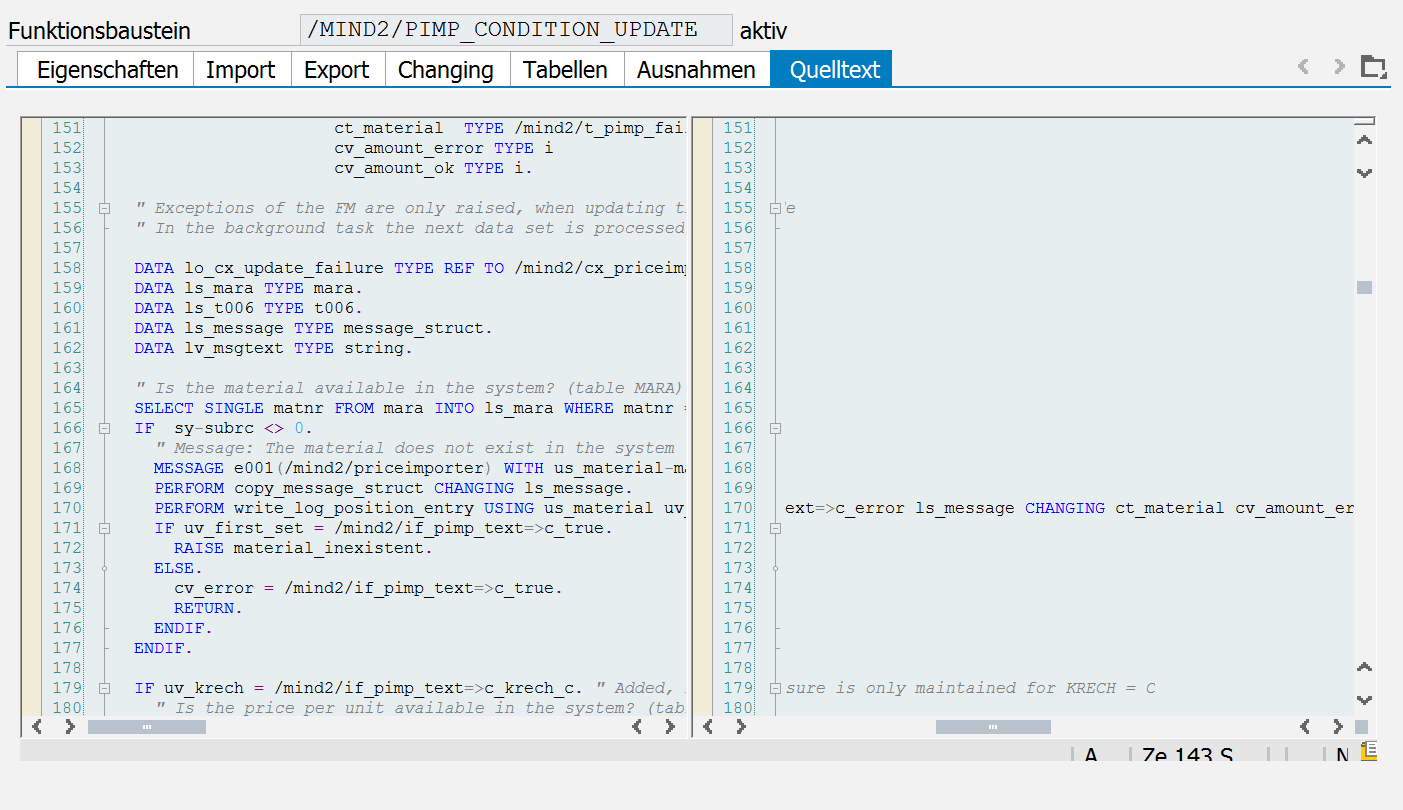Click the left pane's horizontal scrollbar thumb

pyautogui.click(x=147, y=727)
